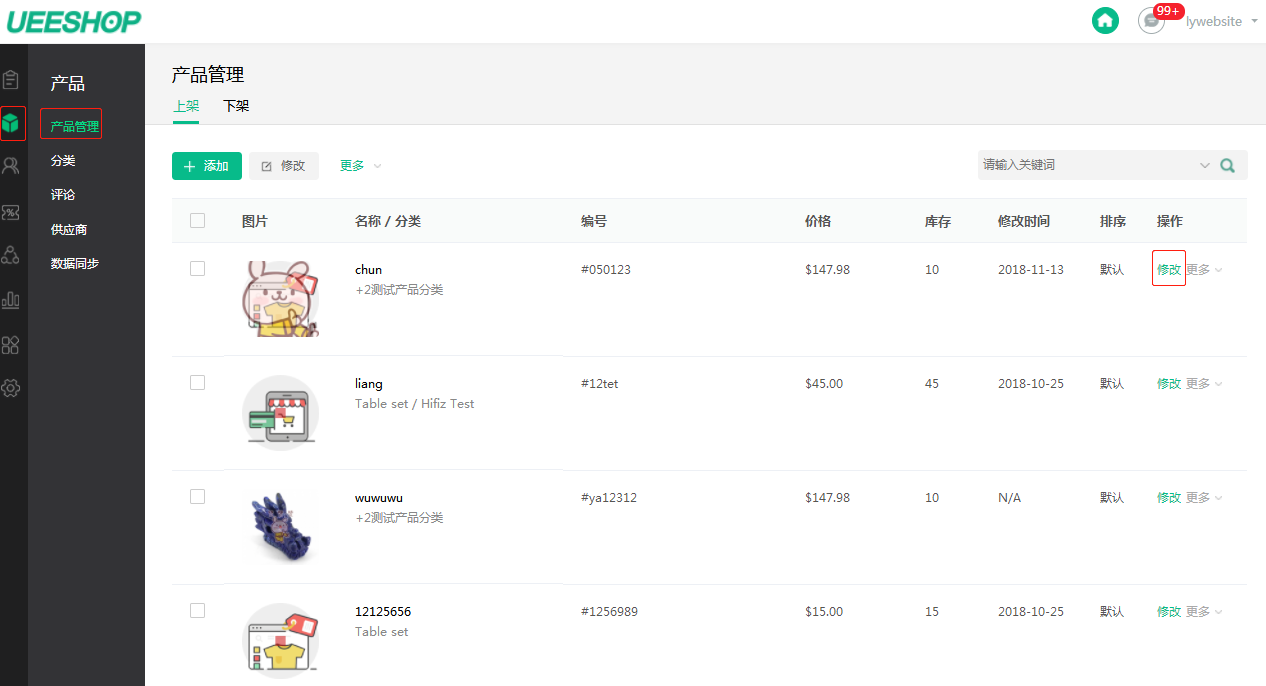Image resolution: width=1266 pixels, height=686 pixels.
Task: Click 修改 link for product wuwuwu
Action: (x=1168, y=498)
